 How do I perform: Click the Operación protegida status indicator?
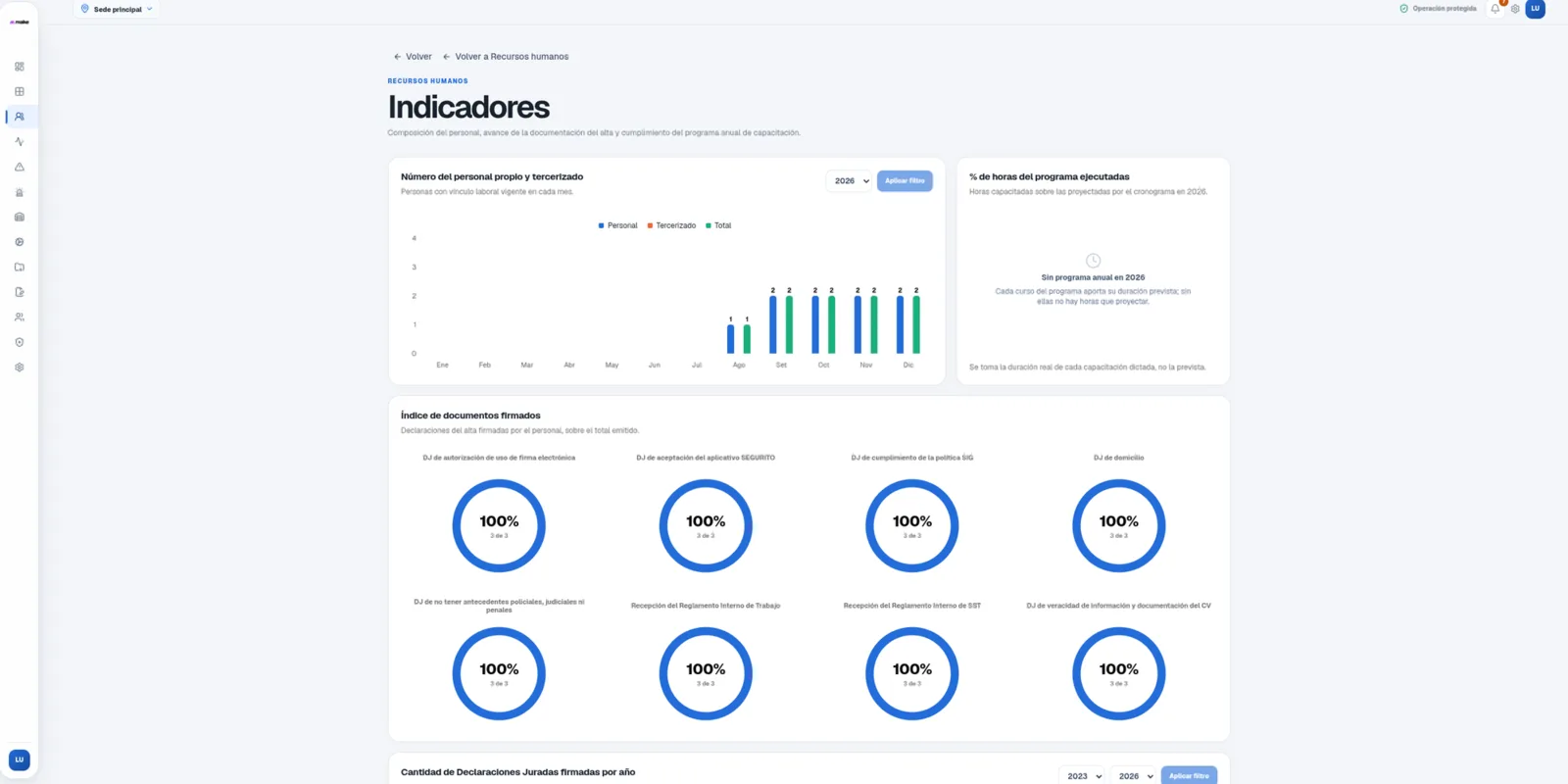pos(1438,9)
